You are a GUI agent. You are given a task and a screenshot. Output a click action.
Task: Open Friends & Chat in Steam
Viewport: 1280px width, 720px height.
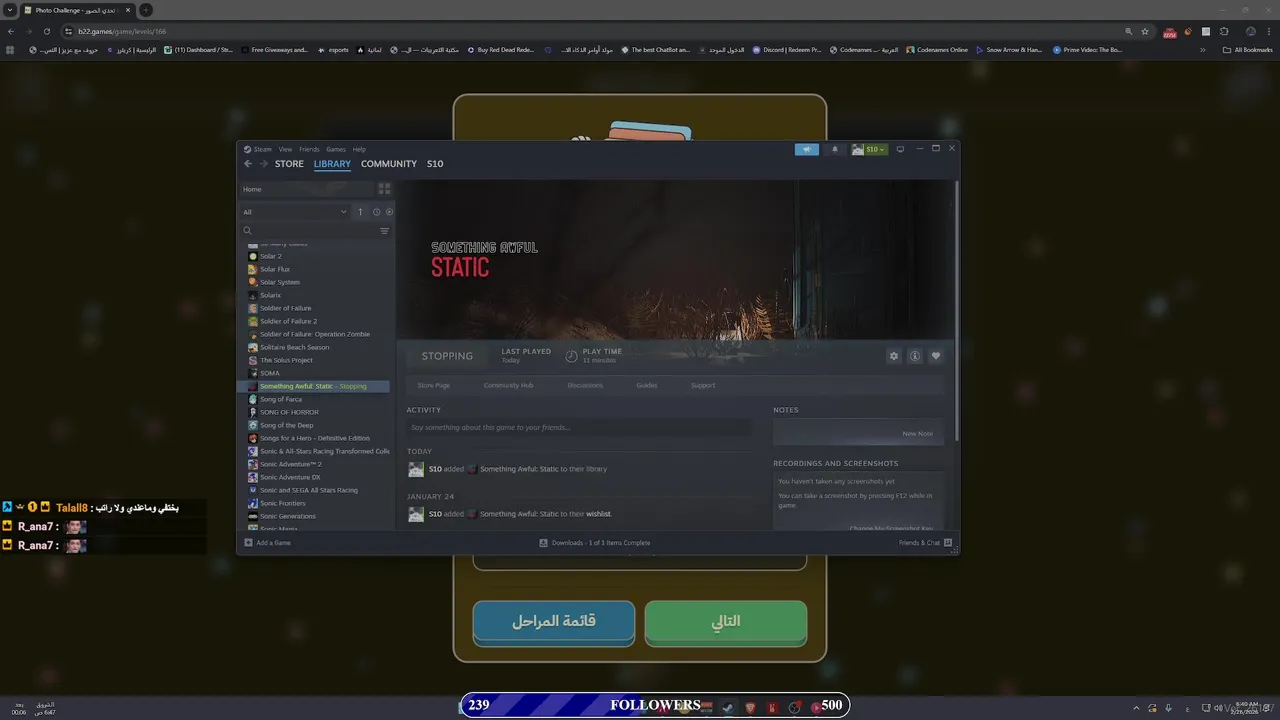(925, 543)
